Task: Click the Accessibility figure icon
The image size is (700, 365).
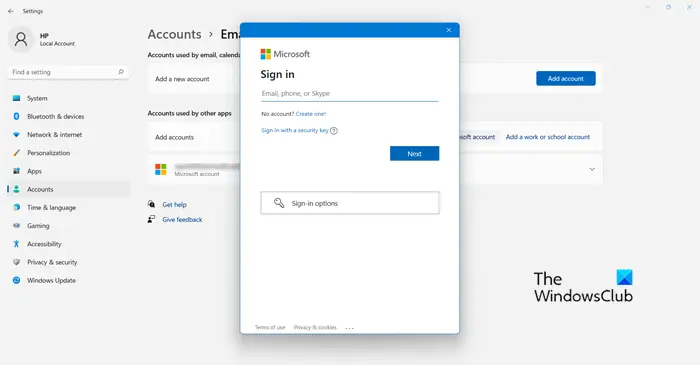Action: click(17, 244)
